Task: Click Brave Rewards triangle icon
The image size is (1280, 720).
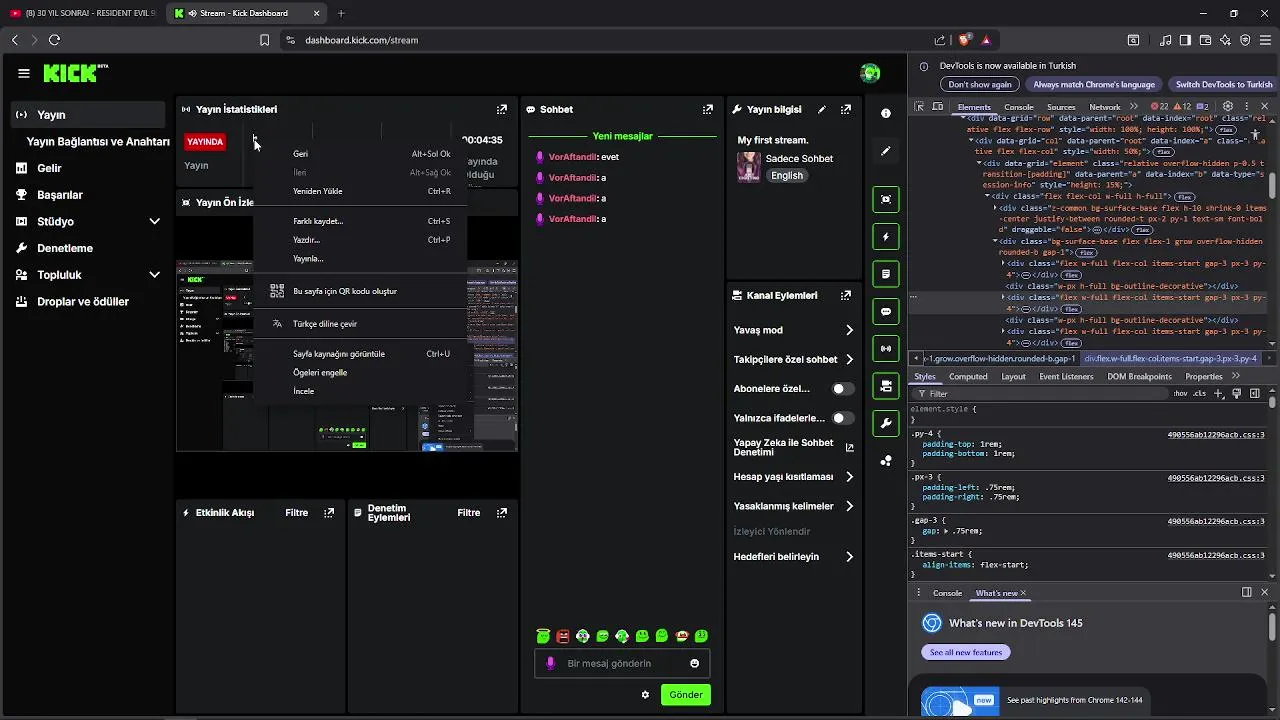Action: pos(986,40)
